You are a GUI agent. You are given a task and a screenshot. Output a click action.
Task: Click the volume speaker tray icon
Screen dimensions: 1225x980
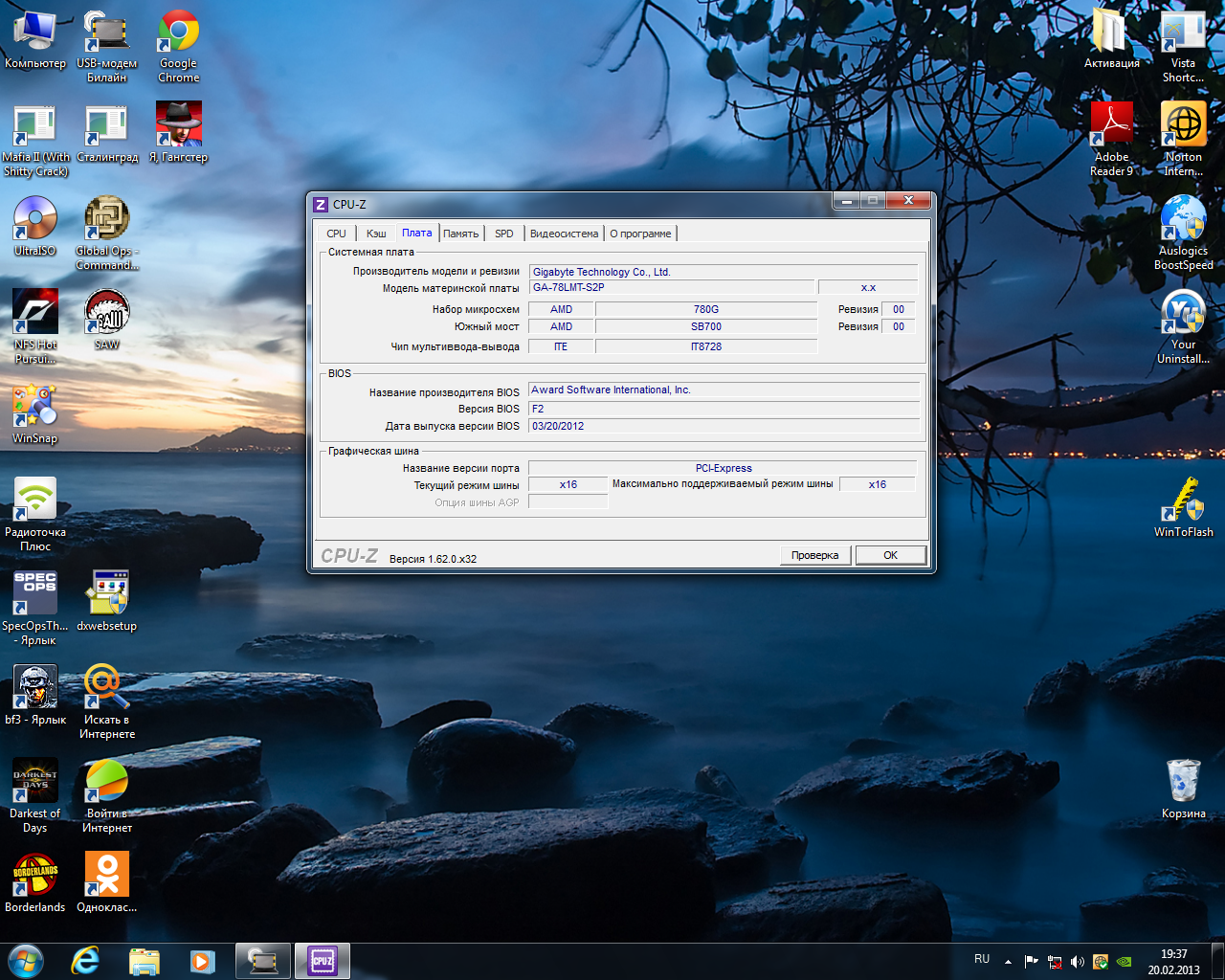(x=1078, y=962)
